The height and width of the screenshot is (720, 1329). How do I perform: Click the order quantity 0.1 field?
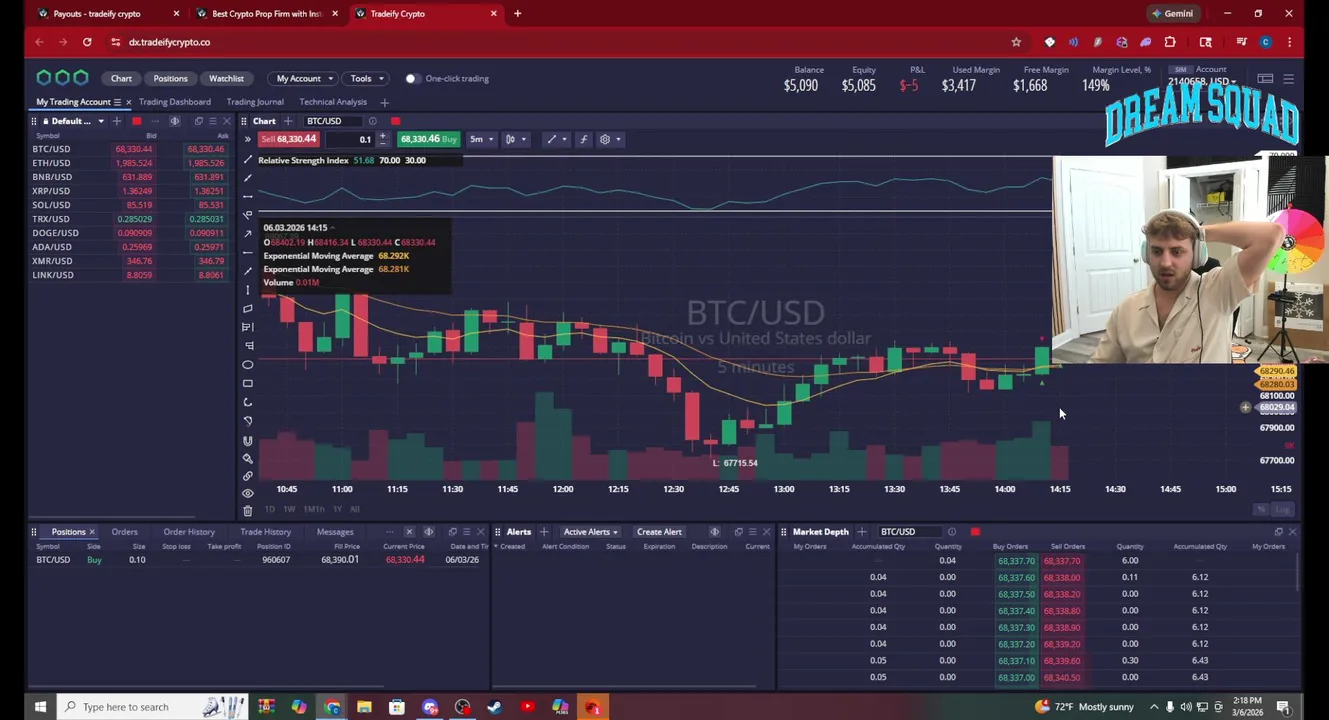[351, 140]
